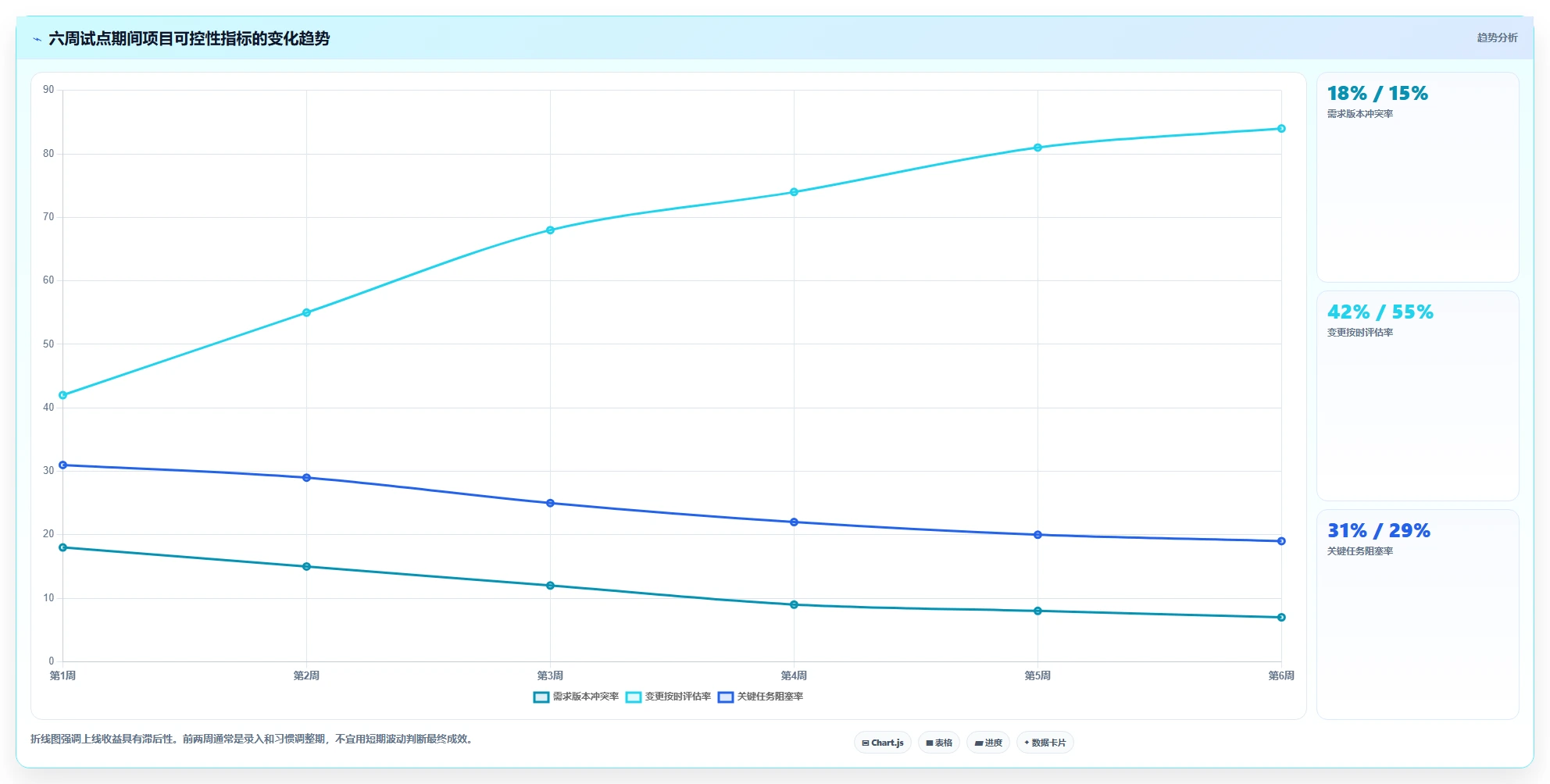Click the 需求版本冲突率 point at 第4周
The height and width of the screenshot is (784, 1550).
click(x=794, y=604)
